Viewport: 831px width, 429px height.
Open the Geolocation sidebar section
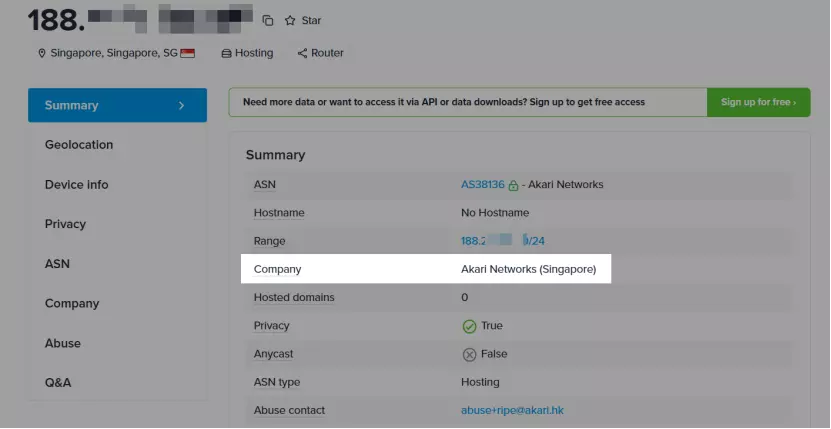pos(79,145)
